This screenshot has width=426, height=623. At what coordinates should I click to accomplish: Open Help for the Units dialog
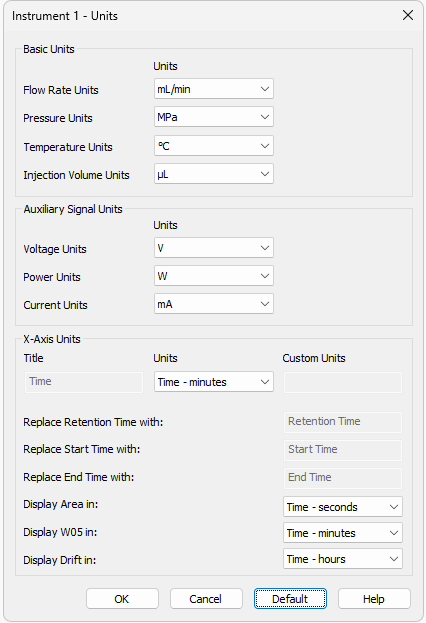[374, 598]
